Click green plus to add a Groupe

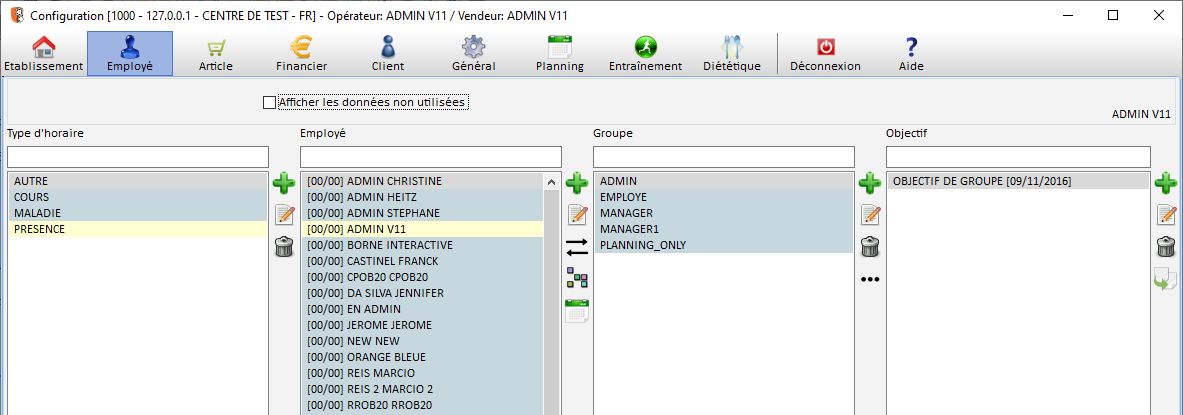(x=870, y=183)
